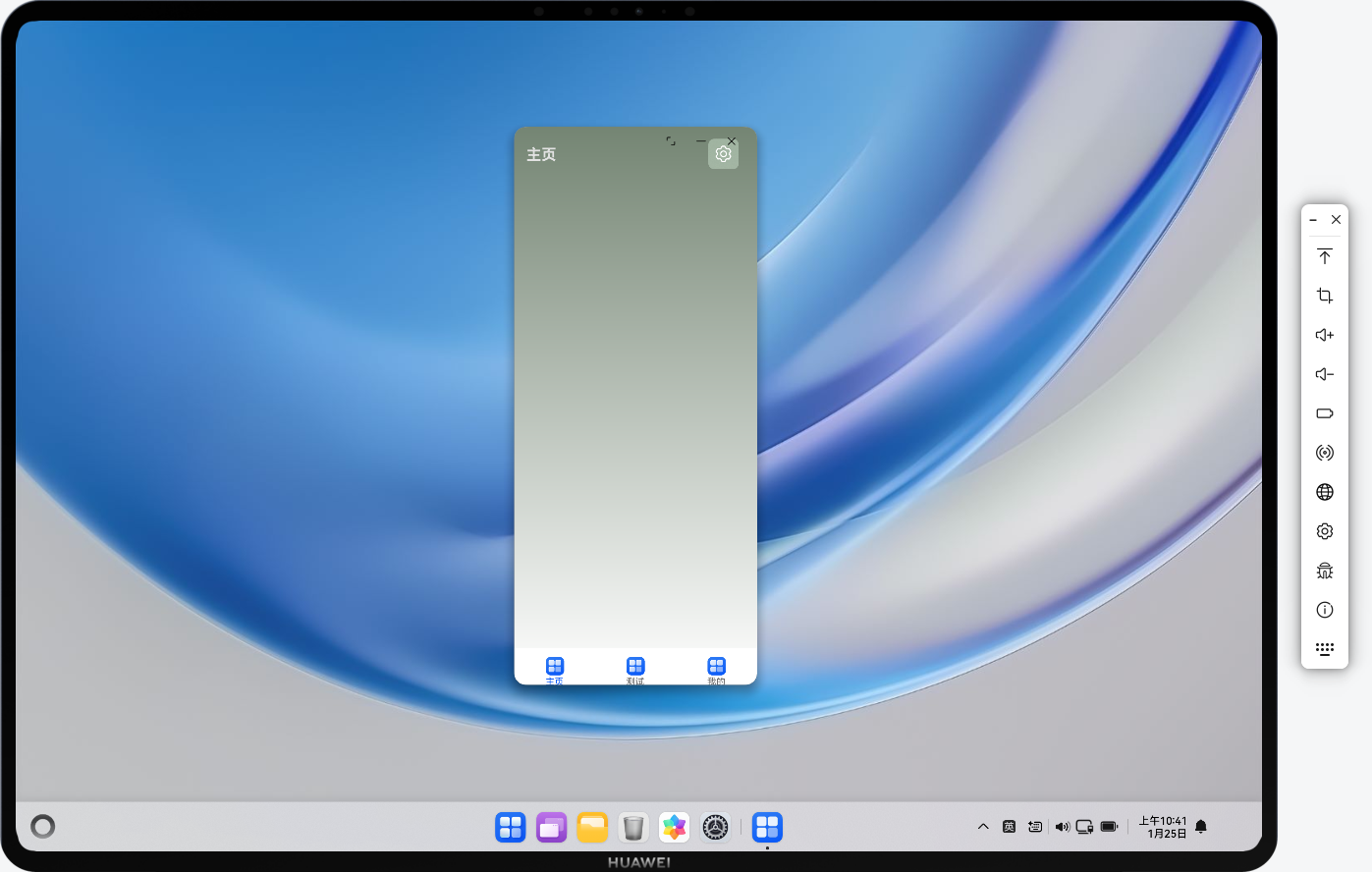Select the 主页 bottom tab
The height and width of the screenshot is (872, 1372).
555,670
